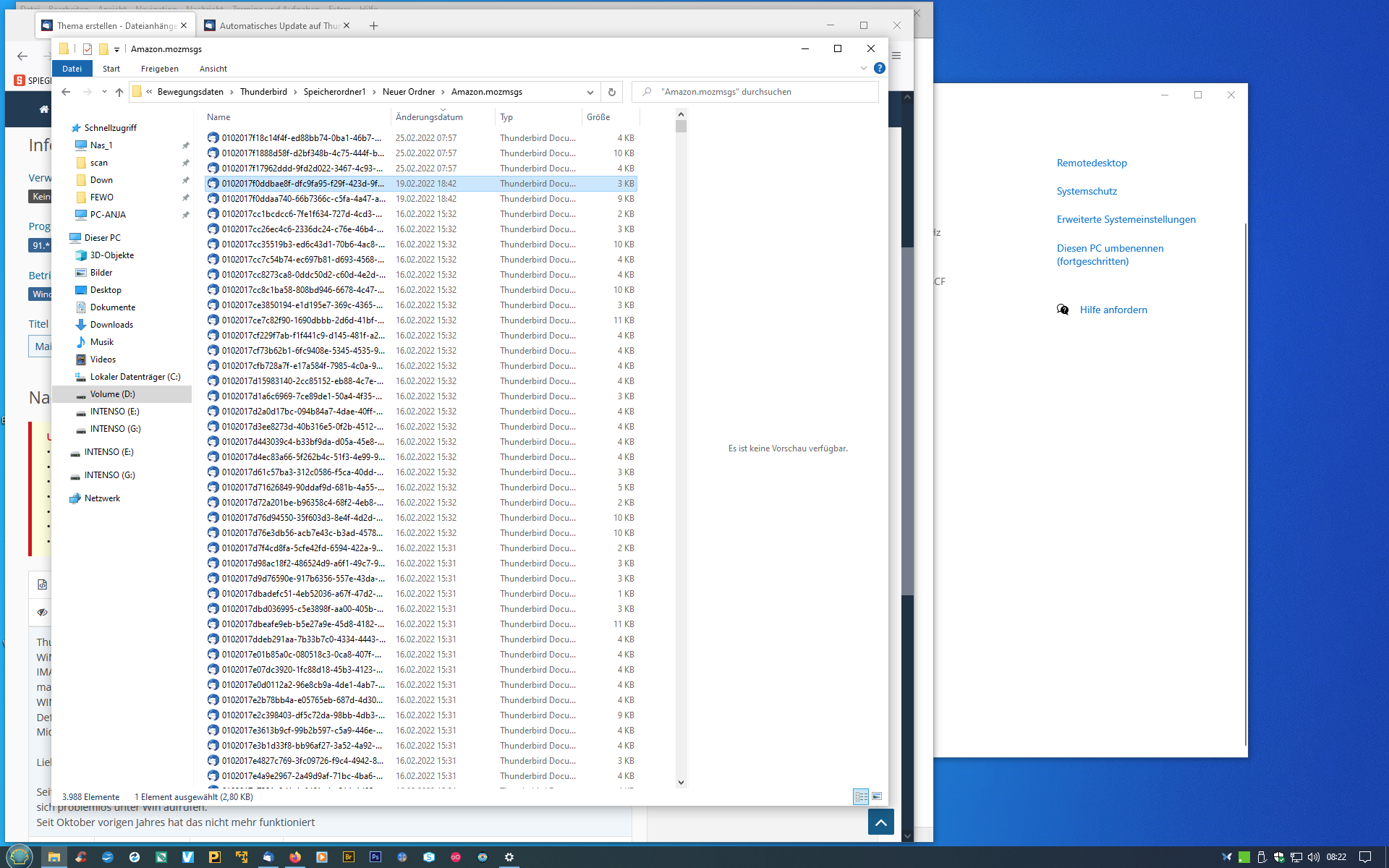This screenshot has width=1389, height=868.
Task: Open the Ansicht ribbon tab
Action: coord(213,69)
